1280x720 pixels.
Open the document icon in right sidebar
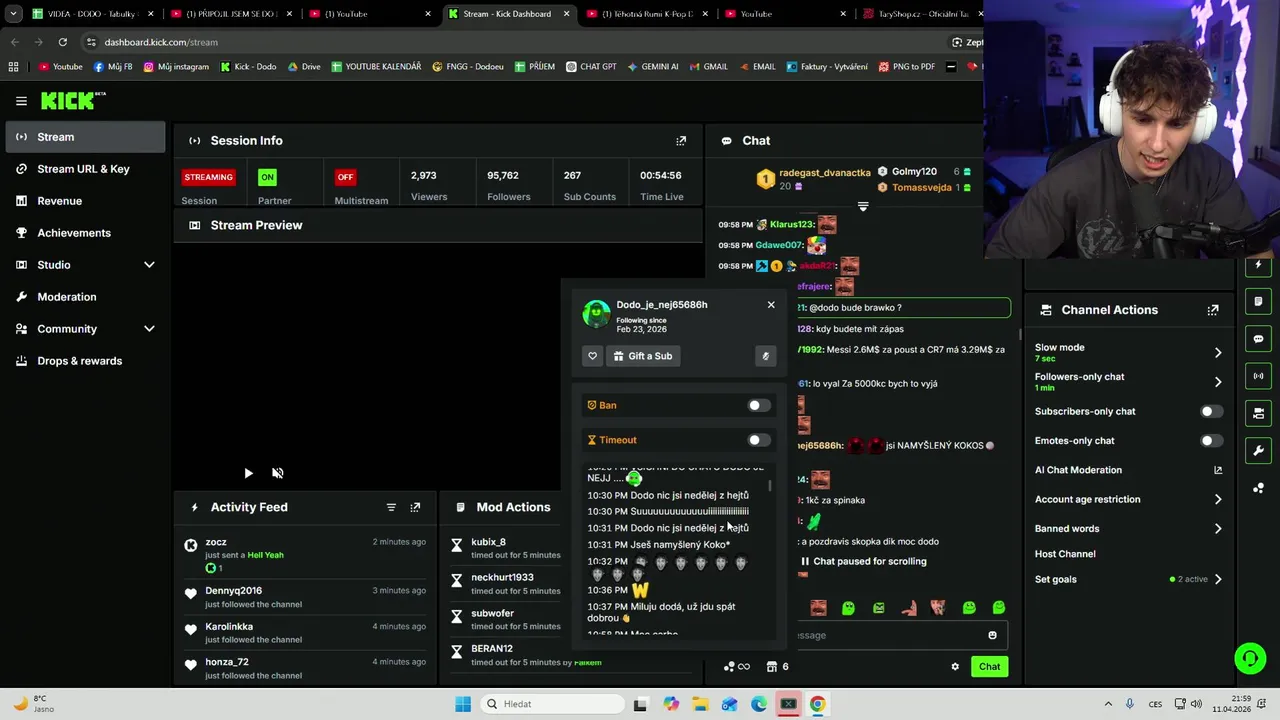click(x=1259, y=301)
